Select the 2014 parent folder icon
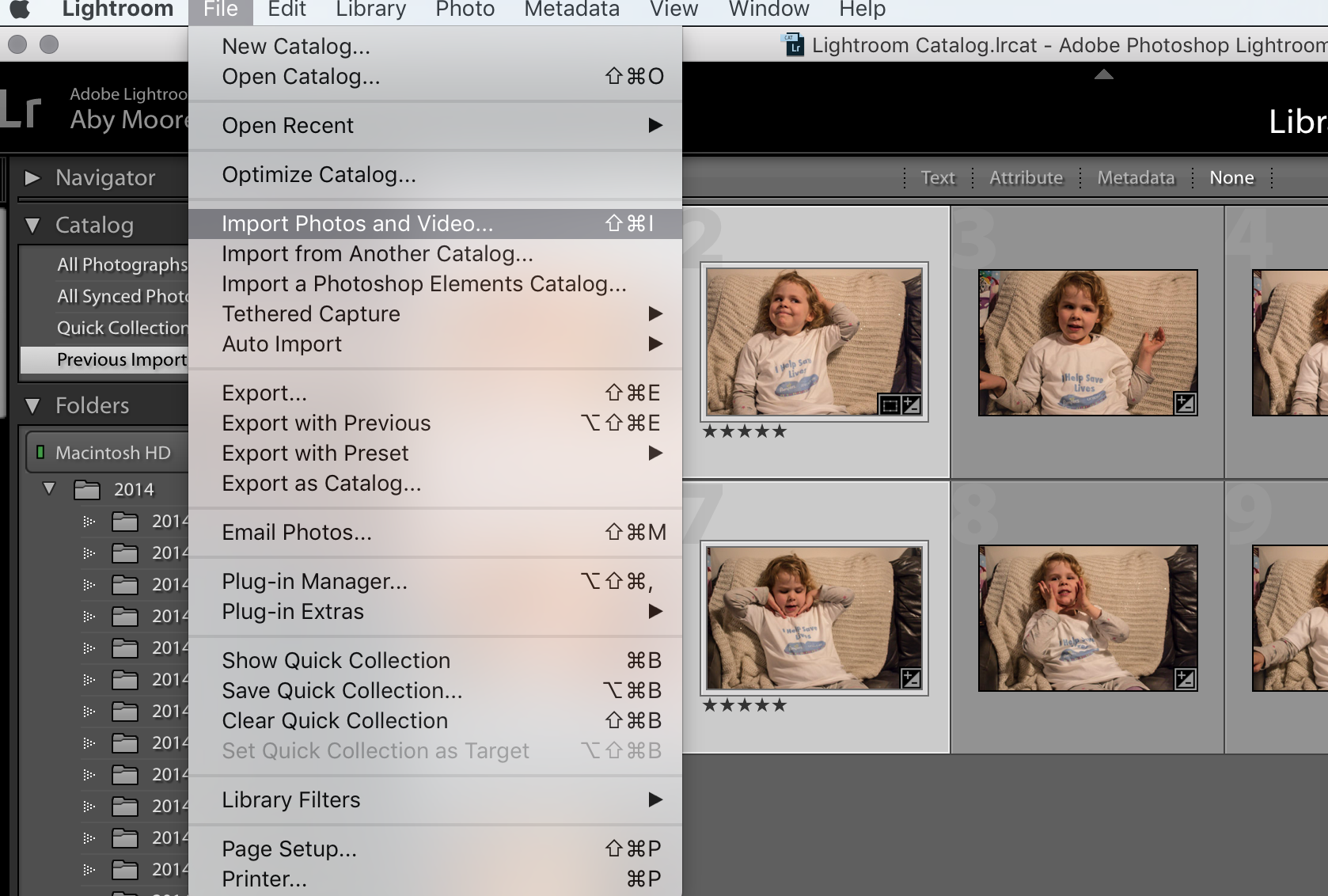This screenshot has height=896, width=1328. (x=87, y=490)
